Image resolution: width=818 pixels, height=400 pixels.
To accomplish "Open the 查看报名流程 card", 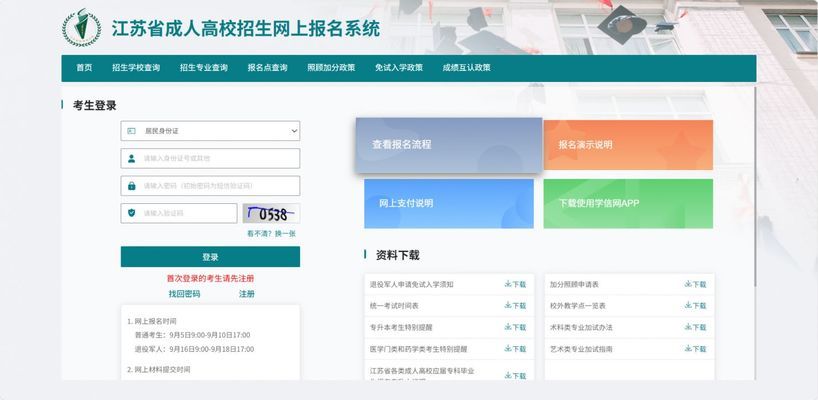I will pos(448,145).
